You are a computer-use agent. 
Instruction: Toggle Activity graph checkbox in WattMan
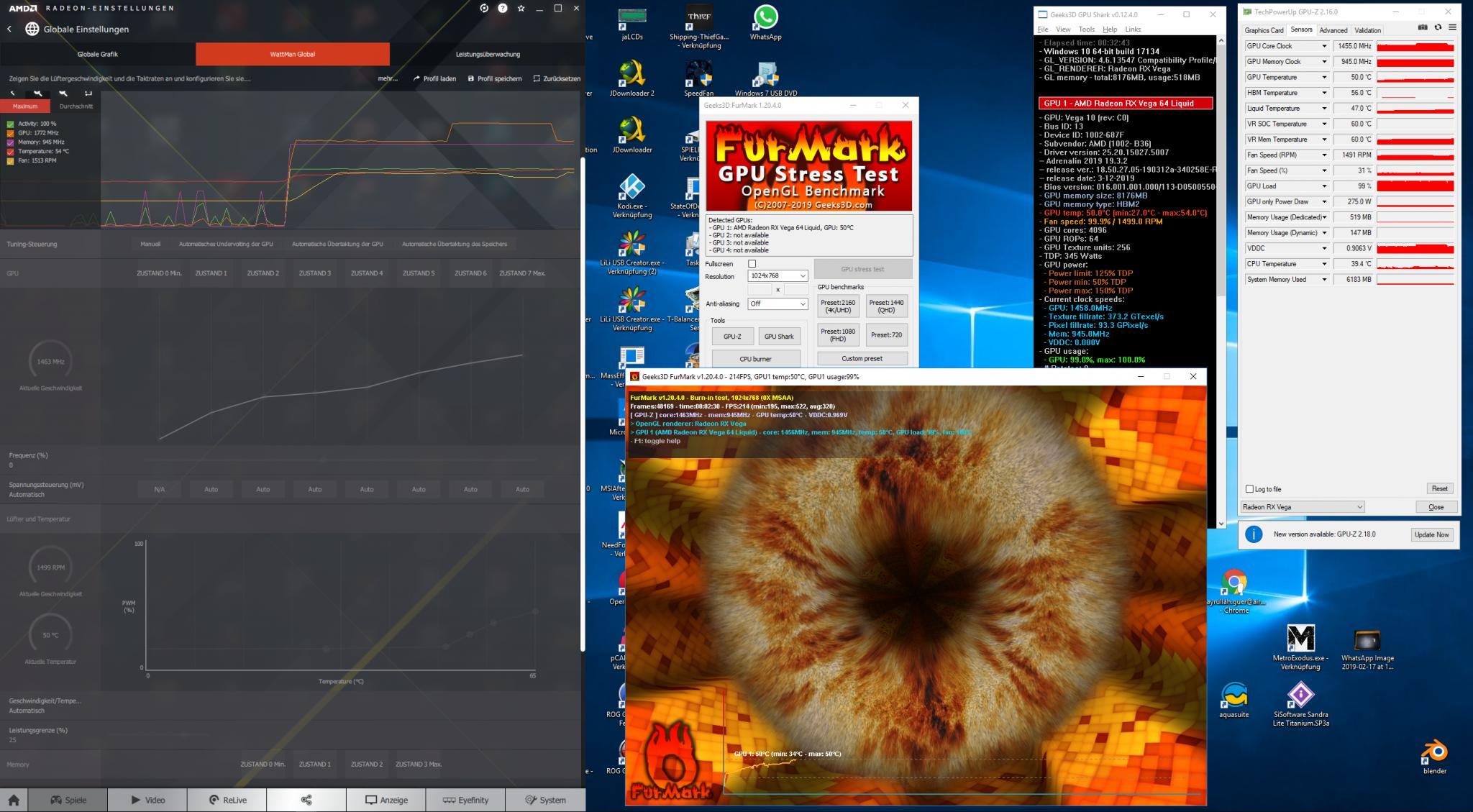pos(10,124)
